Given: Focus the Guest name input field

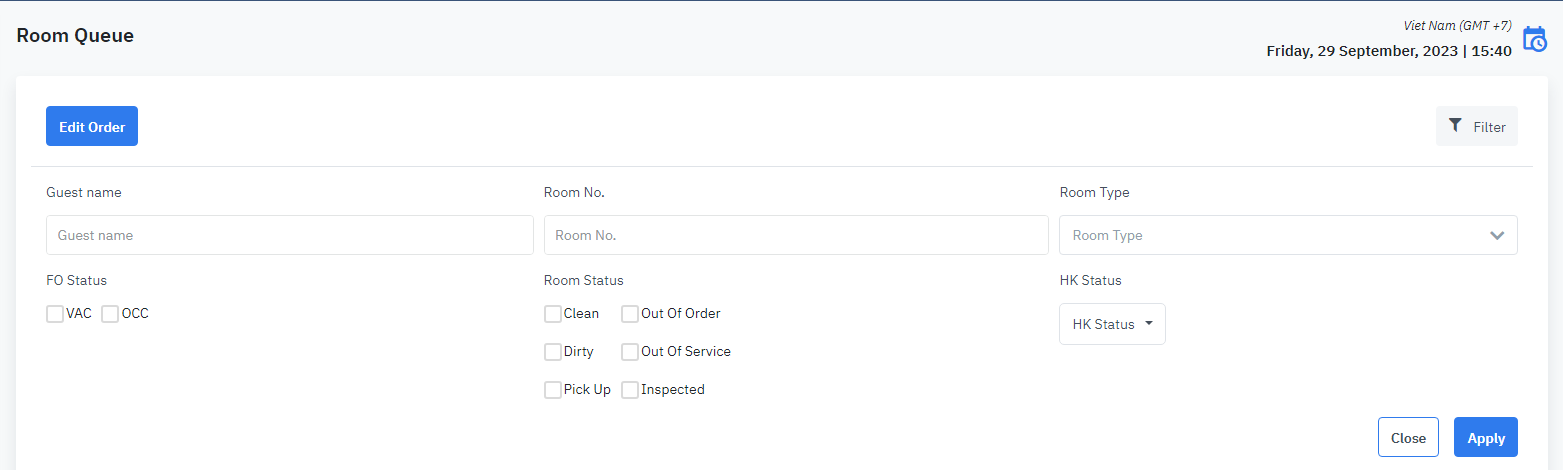Looking at the screenshot, I should [x=289, y=236].
